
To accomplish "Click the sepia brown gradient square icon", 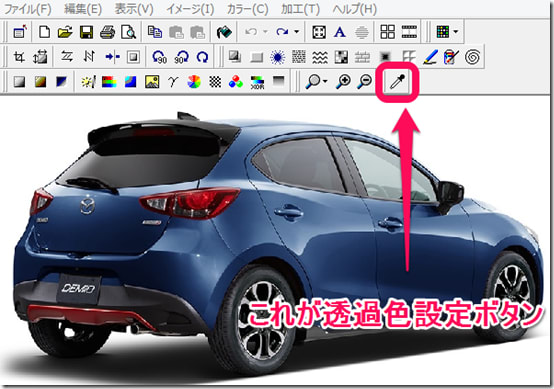I will coord(40,82).
